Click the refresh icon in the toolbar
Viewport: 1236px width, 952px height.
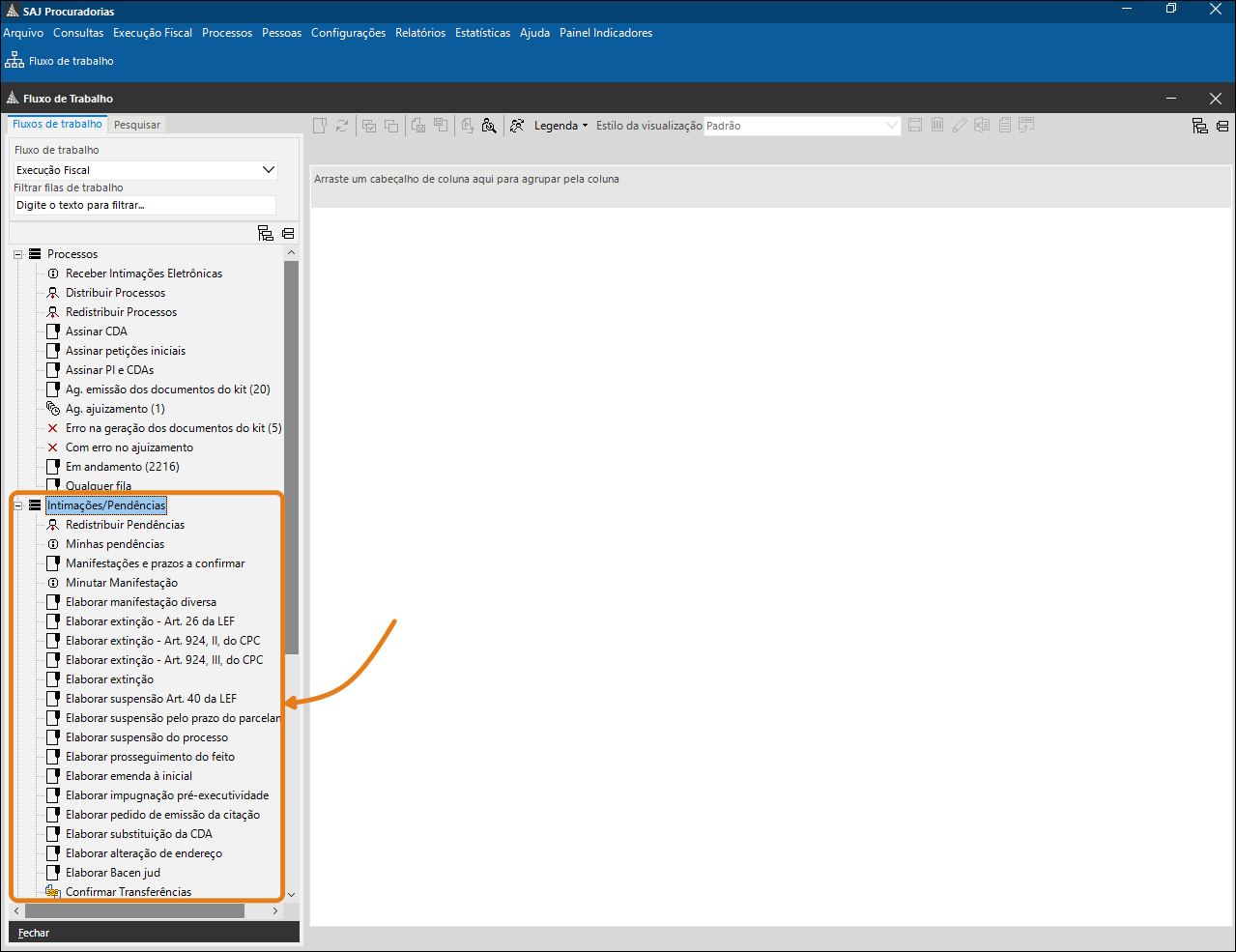click(x=342, y=126)
